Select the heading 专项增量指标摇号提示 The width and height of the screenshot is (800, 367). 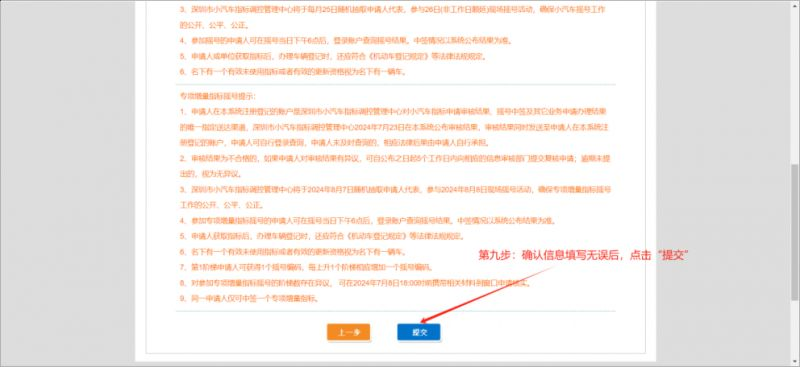pos(217,95)
